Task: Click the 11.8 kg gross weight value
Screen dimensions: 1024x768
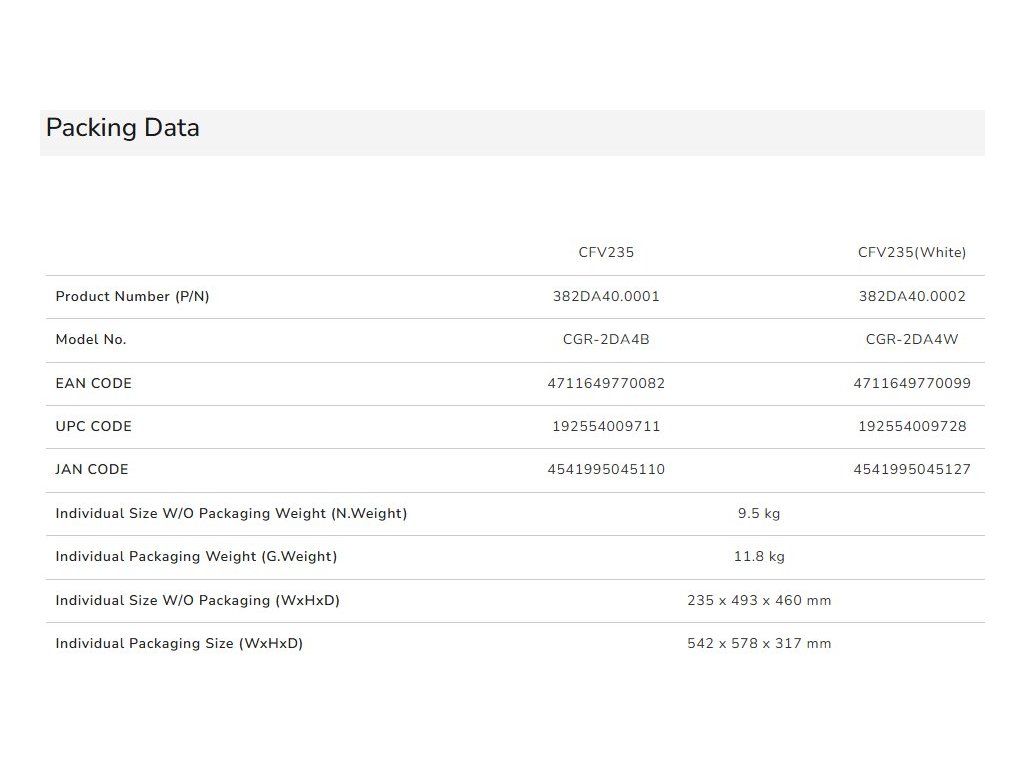Action: 759,557
